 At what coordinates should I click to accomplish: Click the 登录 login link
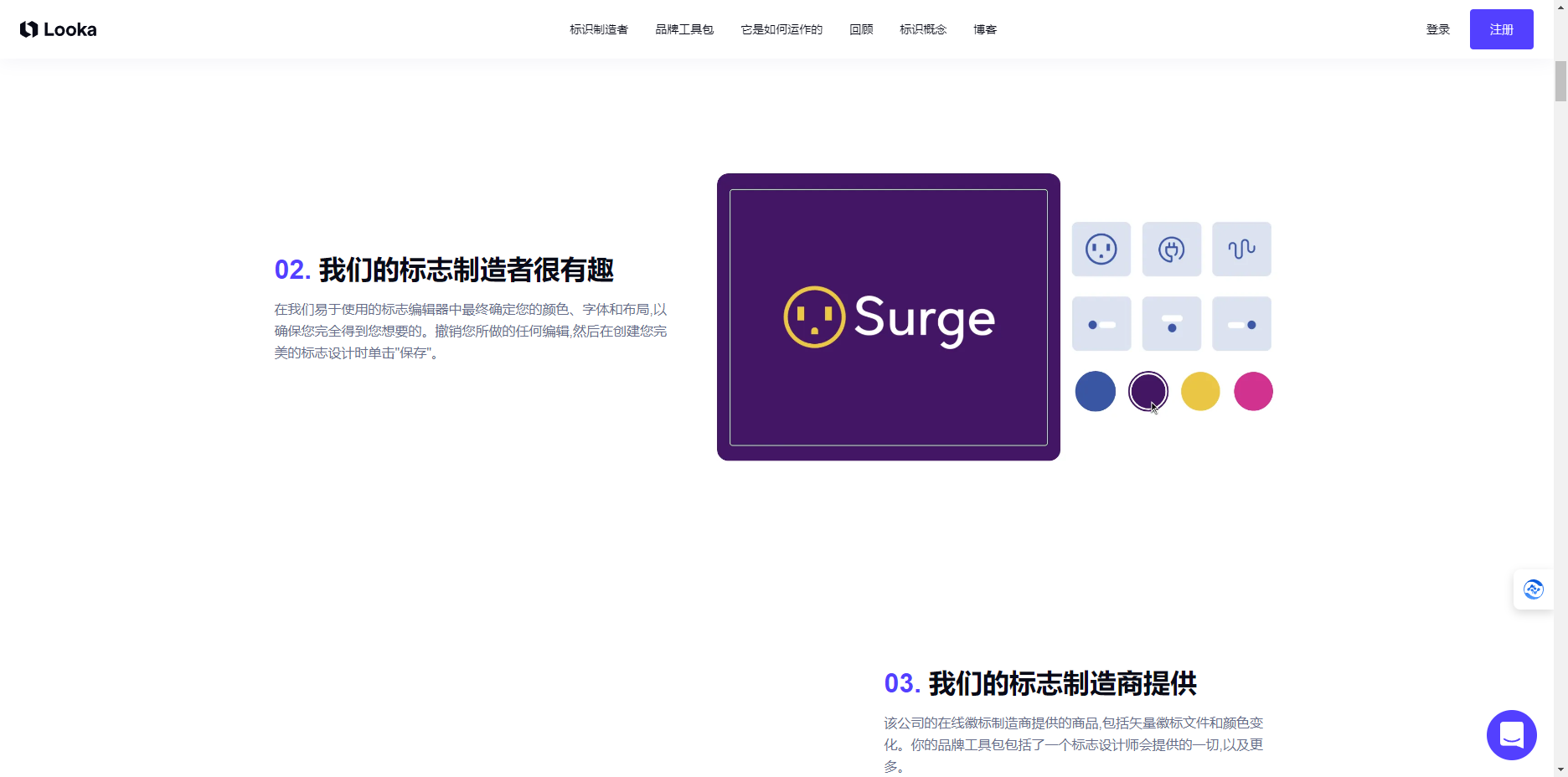[1437, 29]
